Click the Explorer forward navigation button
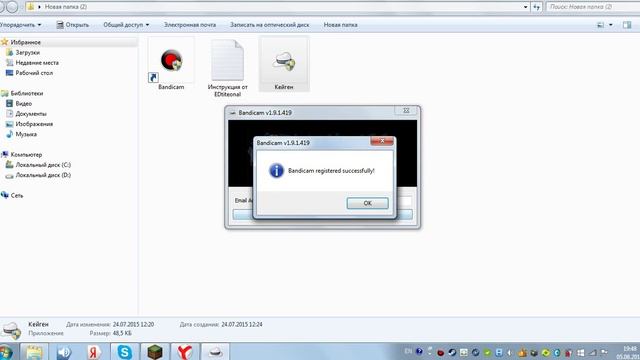Image resolution: width=640 pixels, height=360 pixels. pyautogui.click(x=12, y=7)
